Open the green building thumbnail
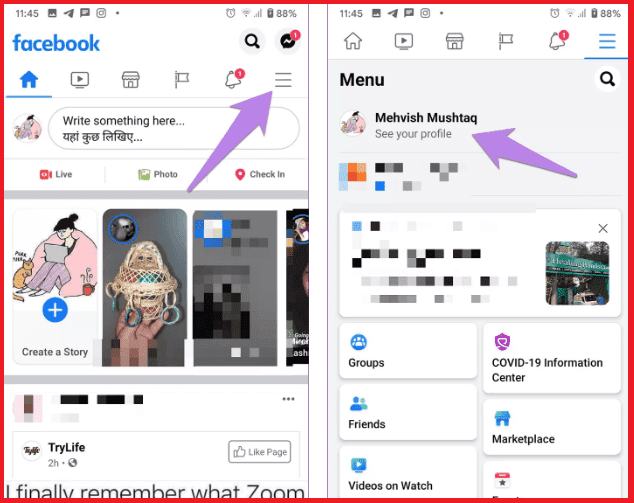634x503 pixels. [577, 273]
